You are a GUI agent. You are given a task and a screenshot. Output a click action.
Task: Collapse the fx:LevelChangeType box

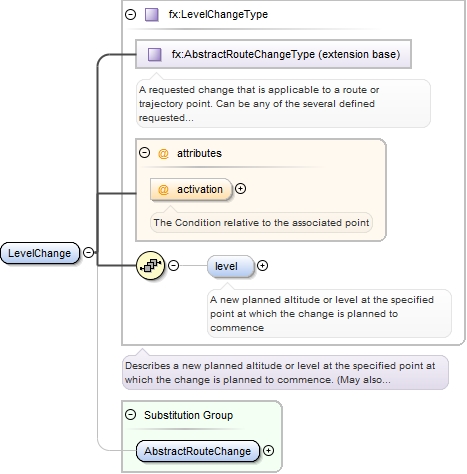click(x=130, y=14)
